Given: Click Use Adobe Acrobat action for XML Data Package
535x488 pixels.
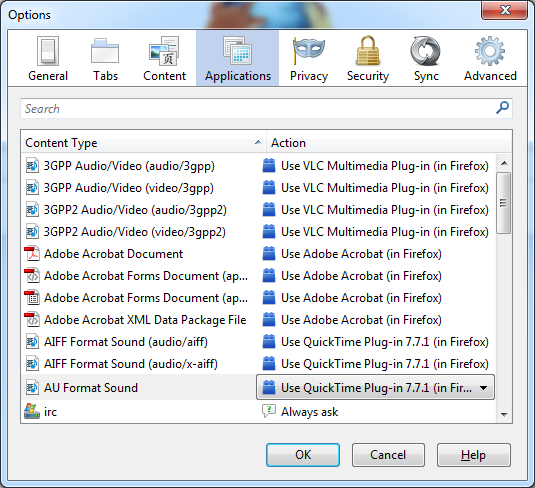Looking at the screenshot, I should click(361, 320).
